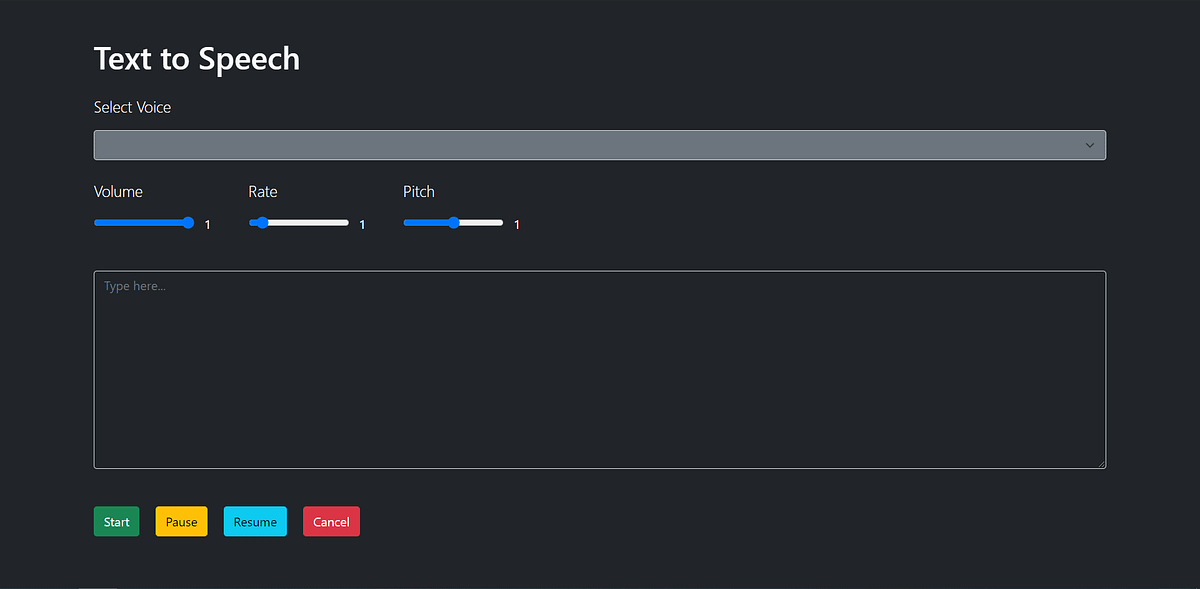The image size is (1200, 589).
Task: Click the middle of the Volume slider track
Action: point(143,222)
